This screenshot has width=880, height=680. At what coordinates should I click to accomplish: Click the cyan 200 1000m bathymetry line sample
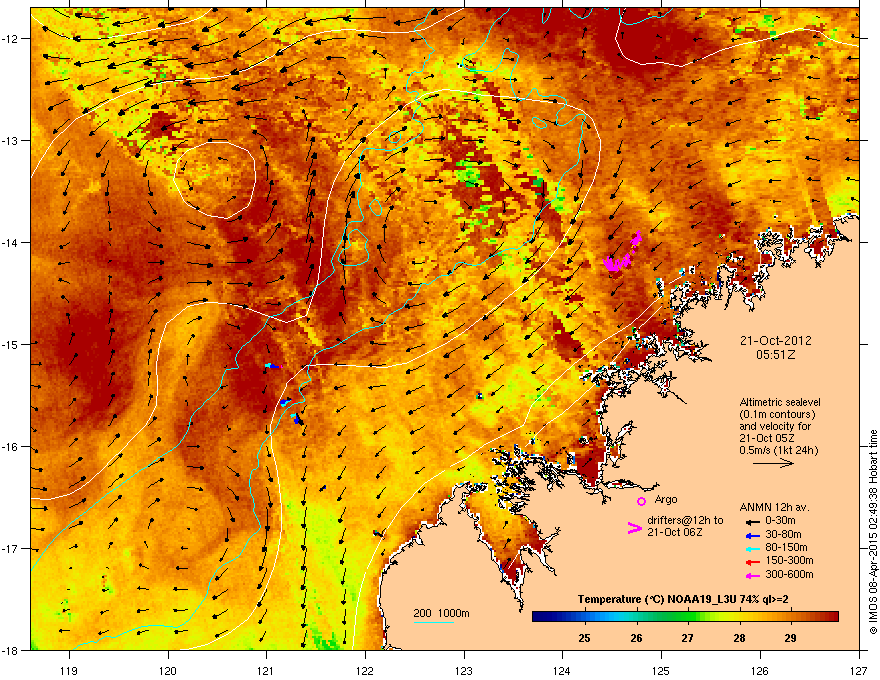coord(434,622)
